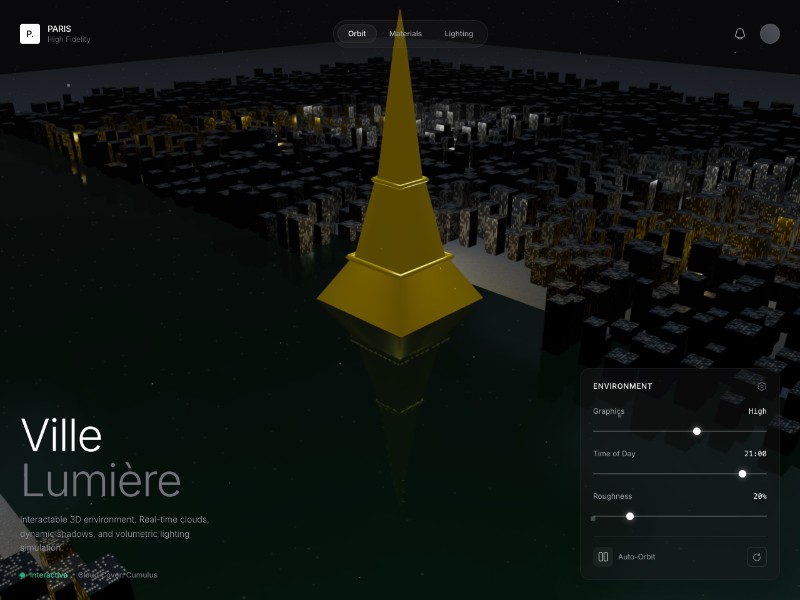
Task: Click the Roughness slider handle
Action: pos(630,516)
